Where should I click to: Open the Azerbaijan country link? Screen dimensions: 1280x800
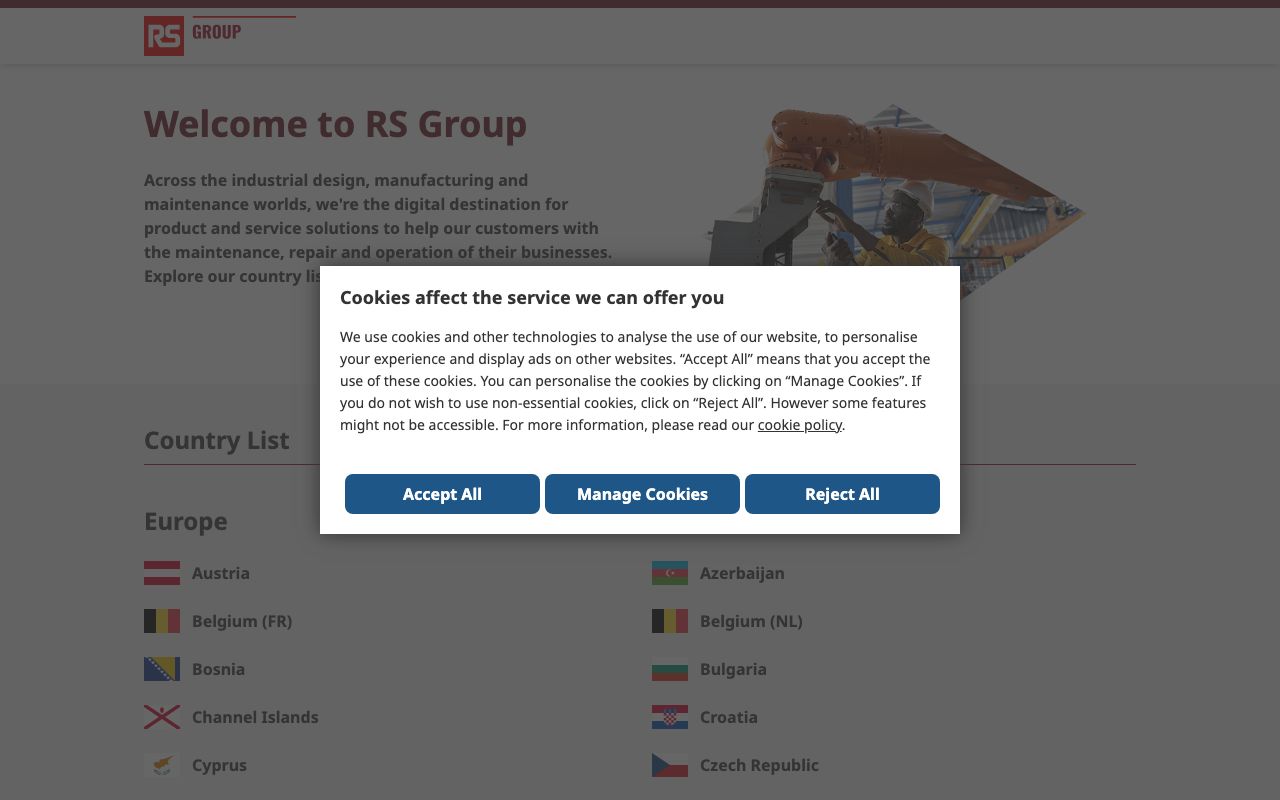point(742,573)
